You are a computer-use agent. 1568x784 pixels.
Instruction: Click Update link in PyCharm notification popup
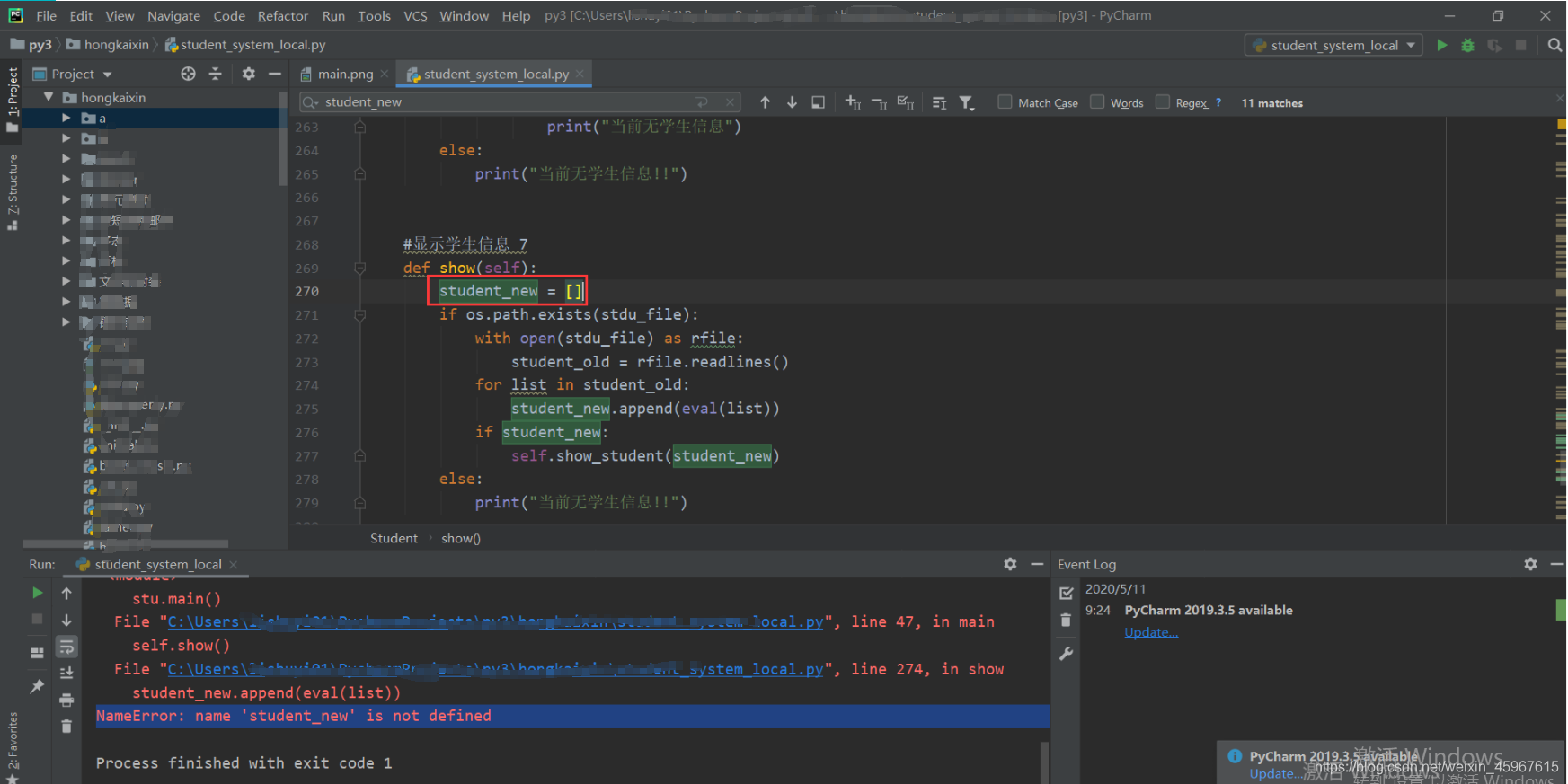(1273, 773)
